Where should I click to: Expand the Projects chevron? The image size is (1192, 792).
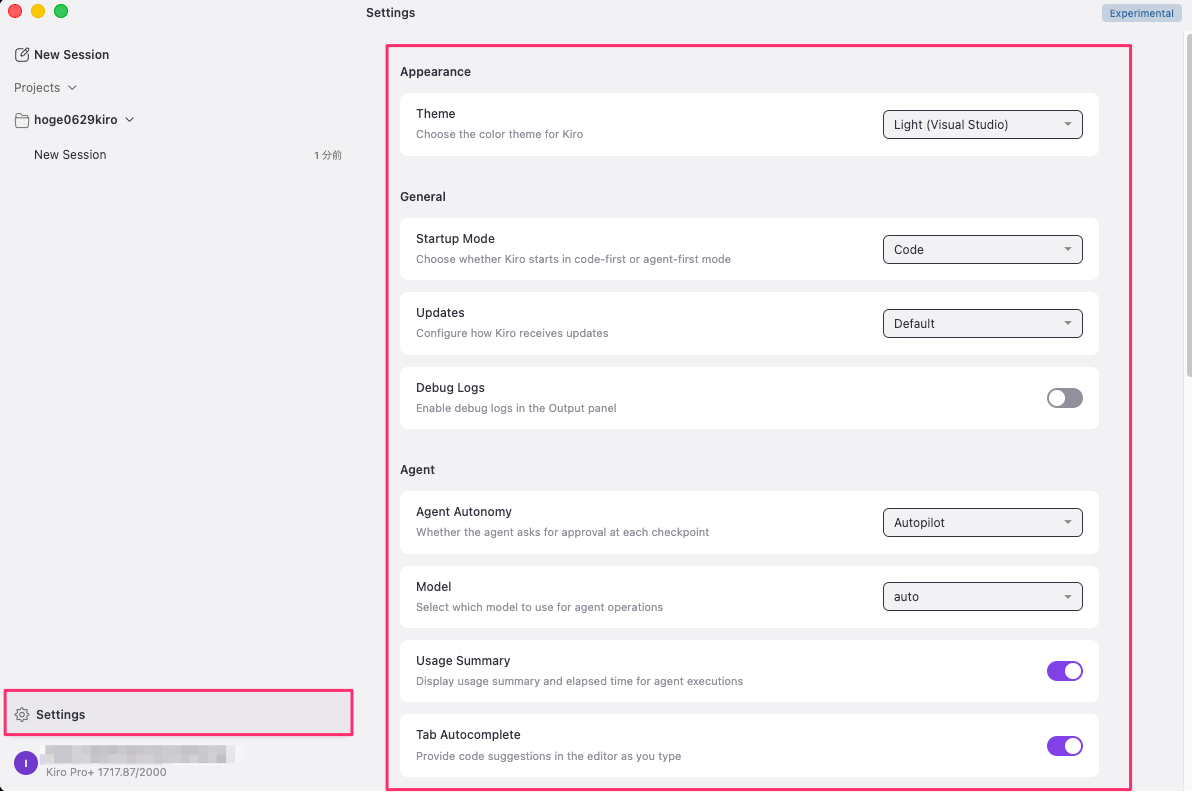tap(72, 88)
